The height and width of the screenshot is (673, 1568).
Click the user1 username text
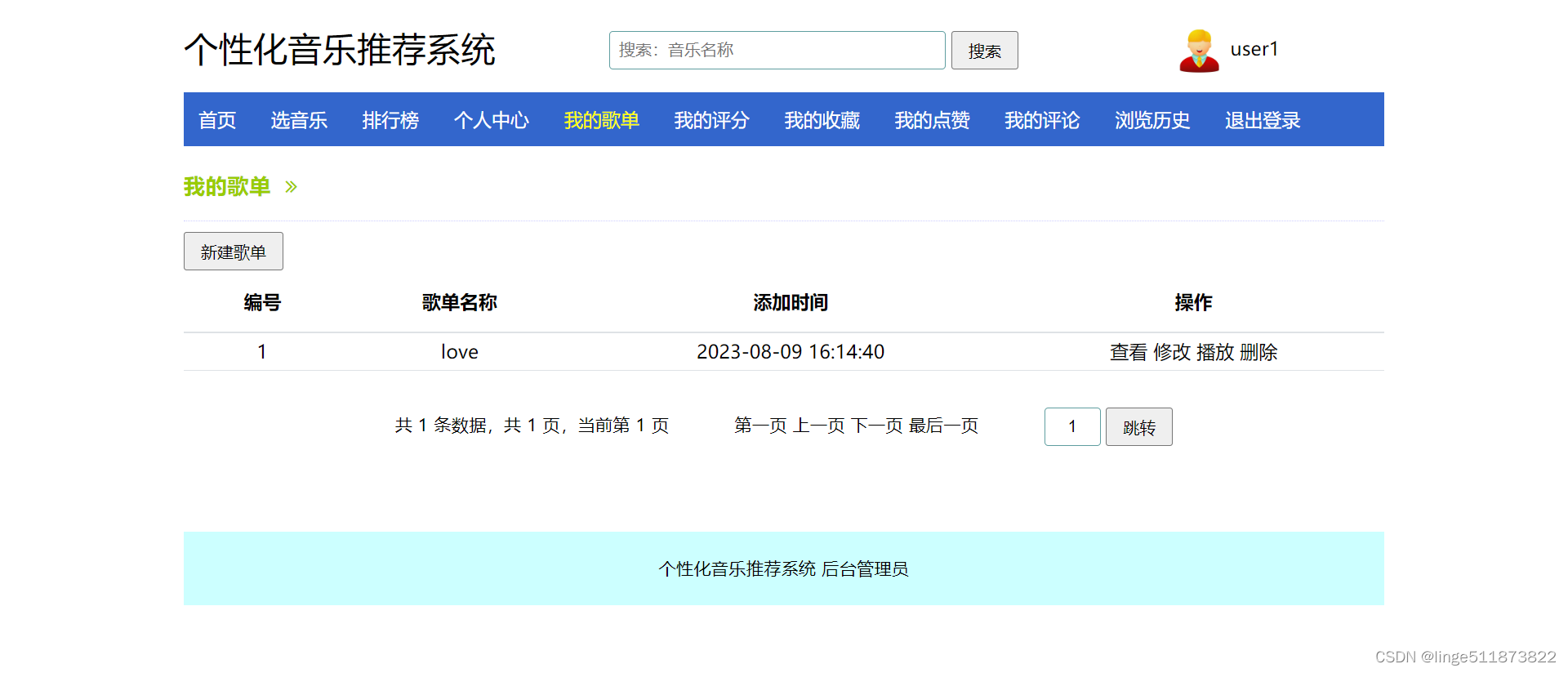(x=1254, y=49)
